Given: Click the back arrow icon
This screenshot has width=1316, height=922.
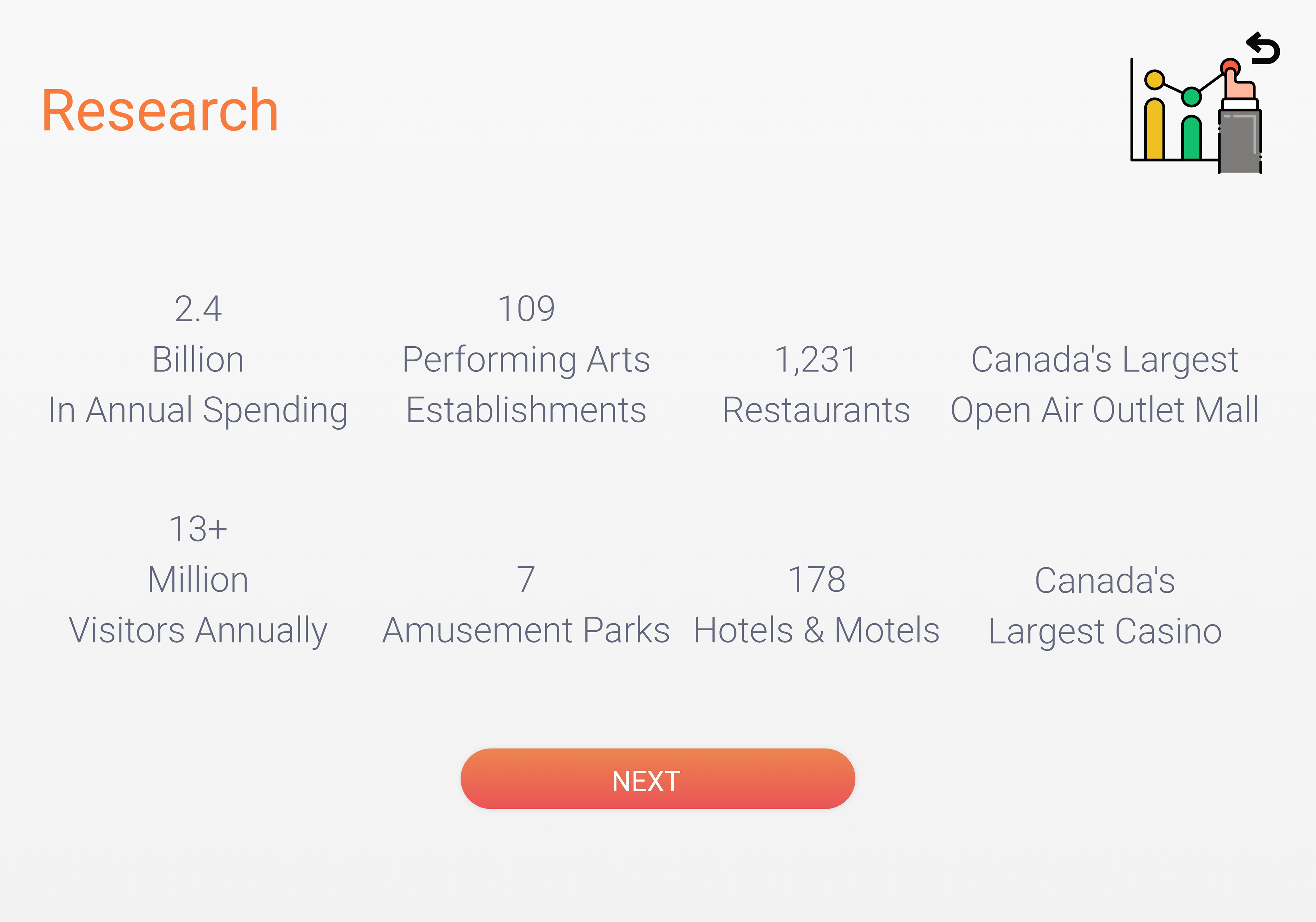Looking at the screenshot, I should [1263, 48].
